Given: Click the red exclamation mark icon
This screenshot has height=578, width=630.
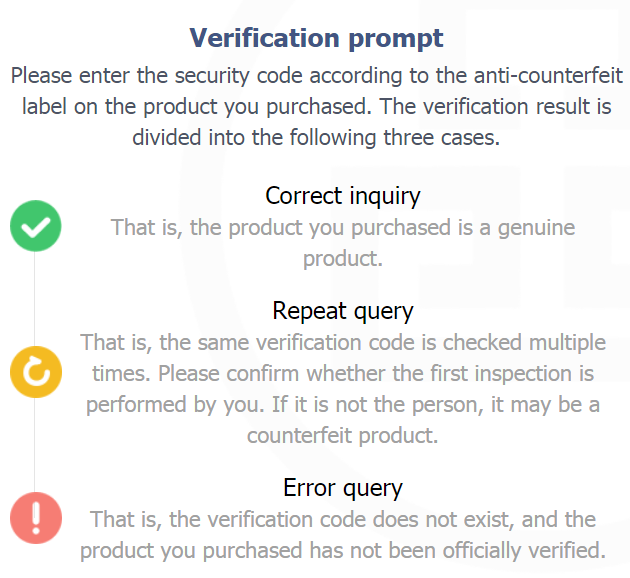Looking at the screenshot, I should [36, 518].
